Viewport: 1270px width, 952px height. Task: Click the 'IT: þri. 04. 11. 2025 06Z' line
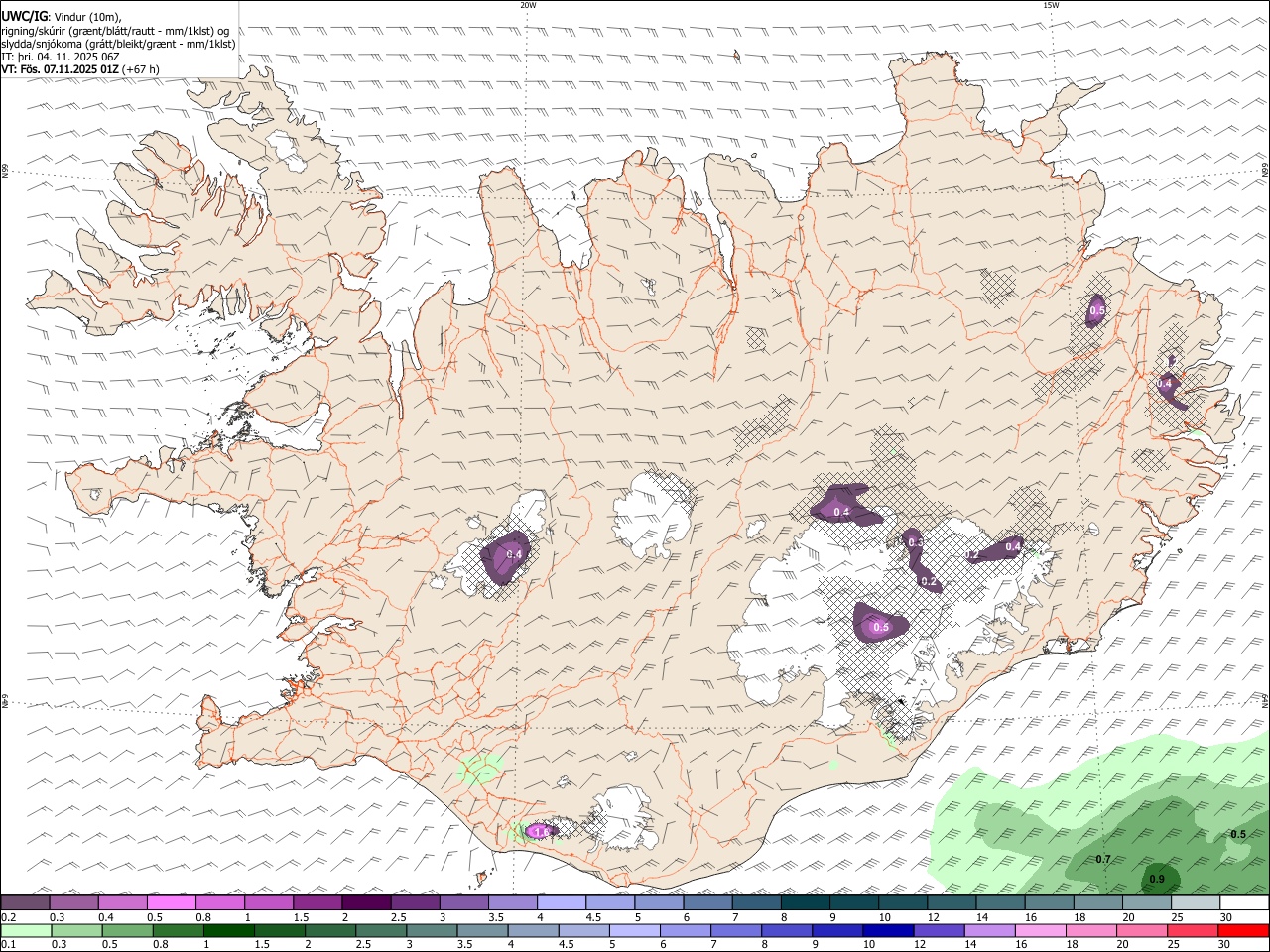[x=60, y=57]
